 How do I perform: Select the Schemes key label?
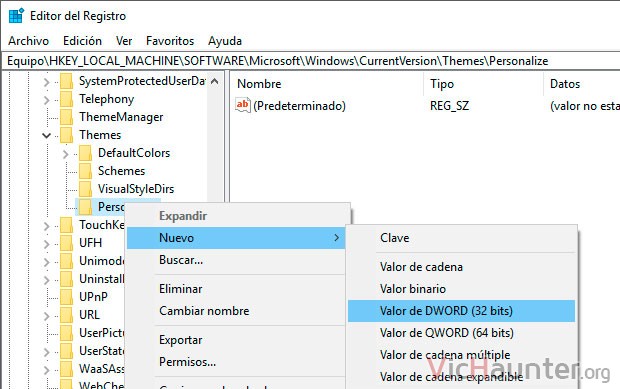click(x=121, y=171)
